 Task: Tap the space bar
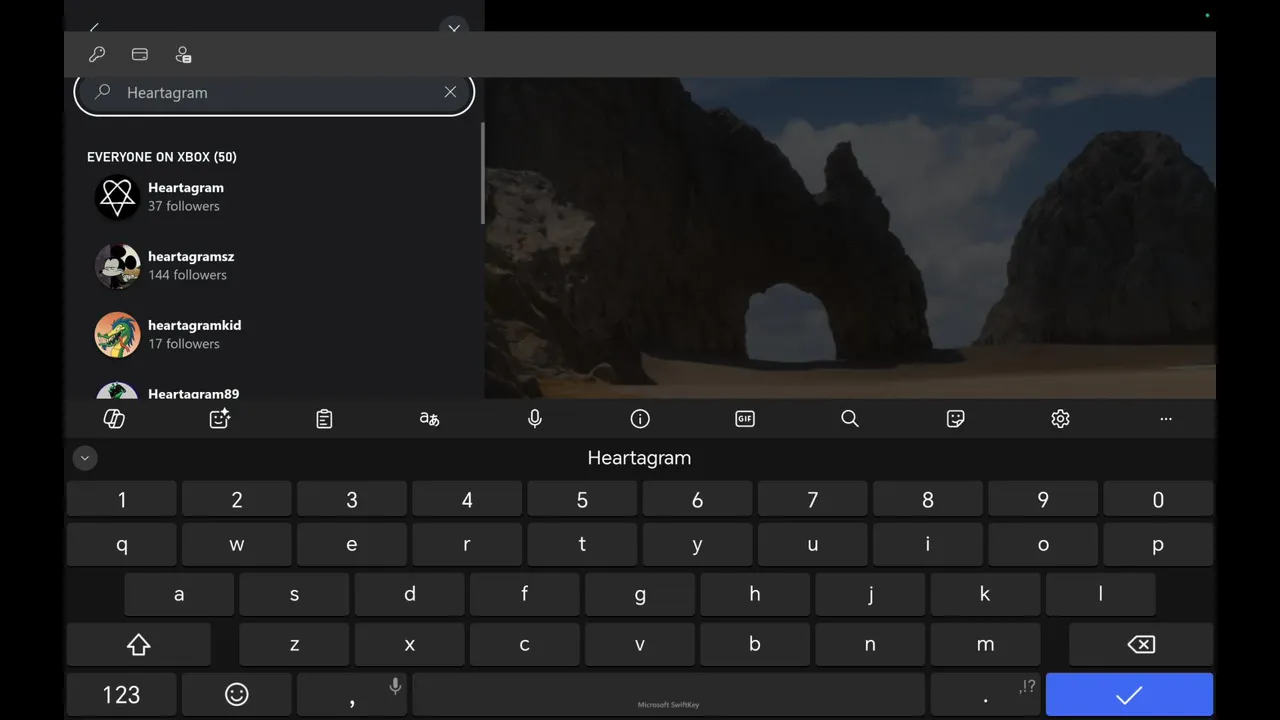[x=668, y=694]
